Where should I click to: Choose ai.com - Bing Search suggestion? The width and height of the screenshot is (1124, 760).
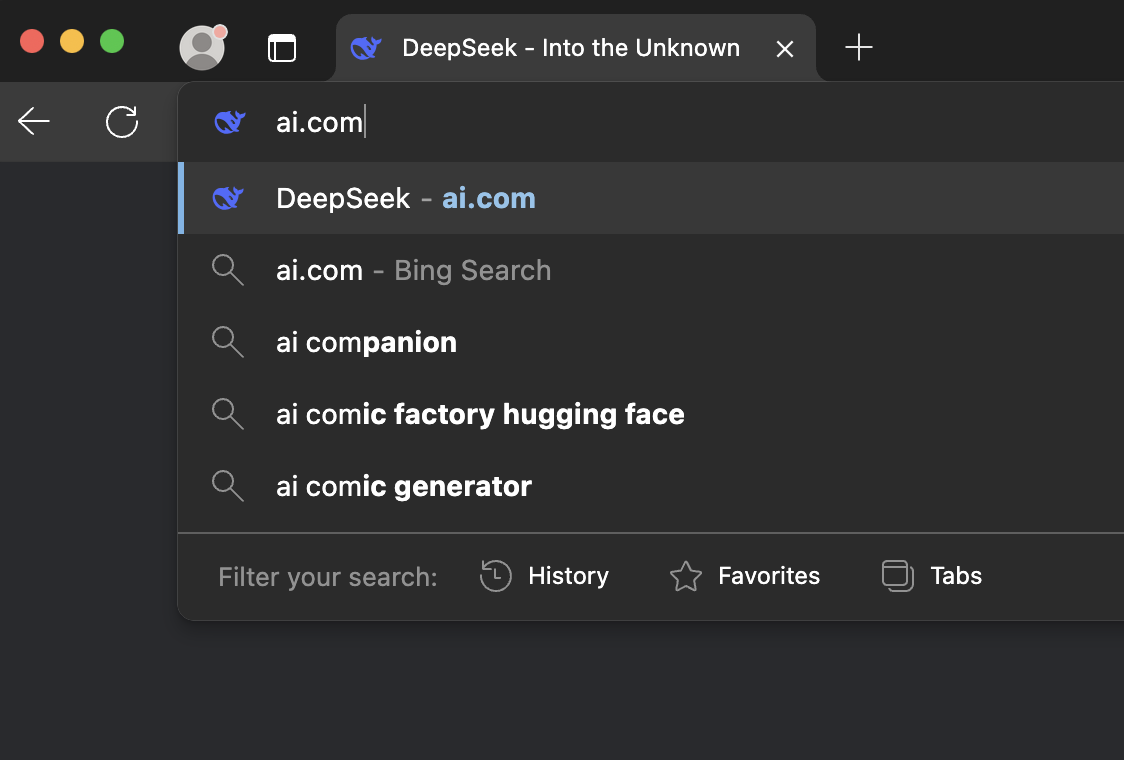(413, 270)
